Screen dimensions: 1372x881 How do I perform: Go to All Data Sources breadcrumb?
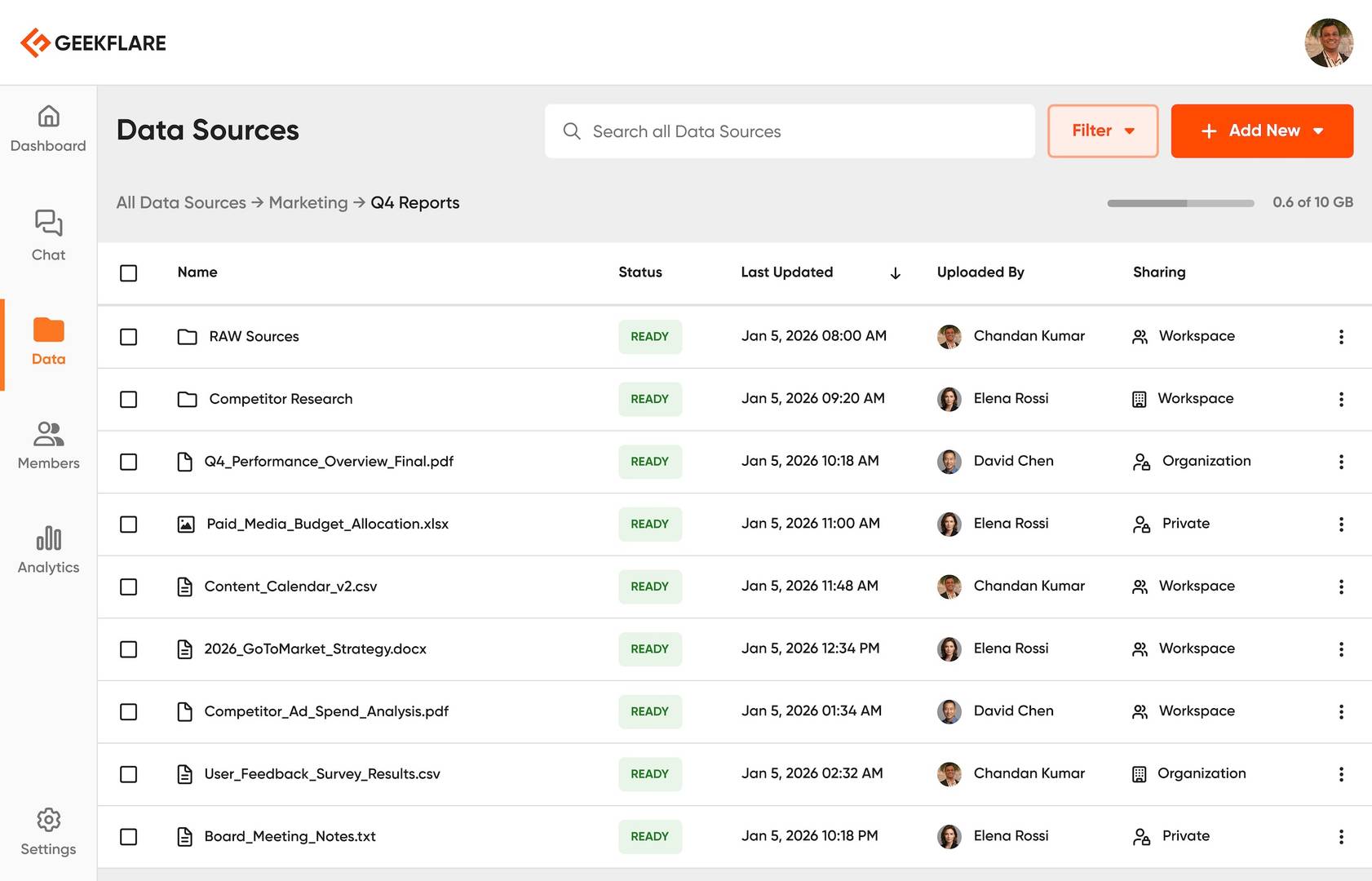pyautogui.click(x=181, y=203)
